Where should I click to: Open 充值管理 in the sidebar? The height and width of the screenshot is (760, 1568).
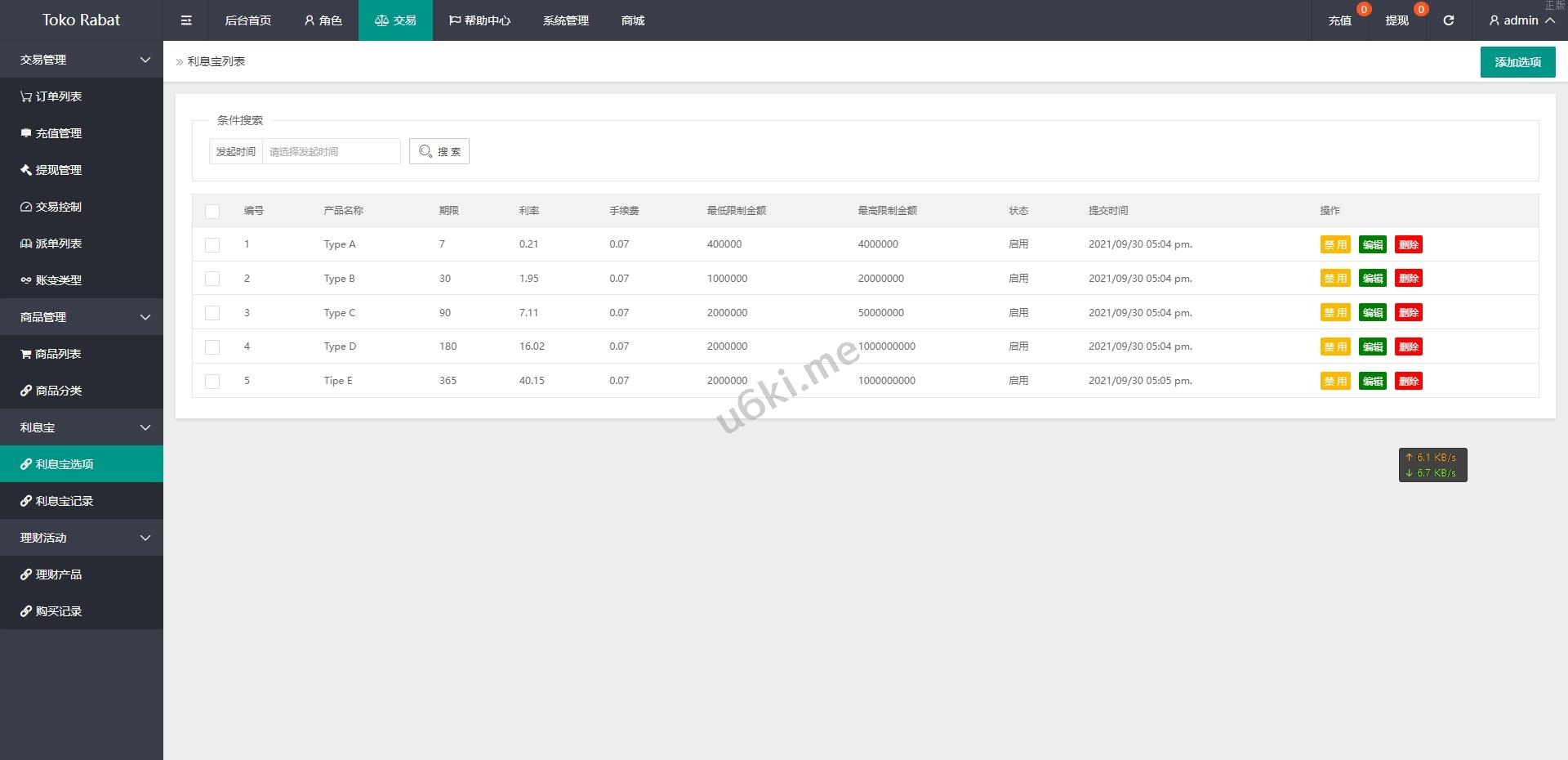pos(51,133)
